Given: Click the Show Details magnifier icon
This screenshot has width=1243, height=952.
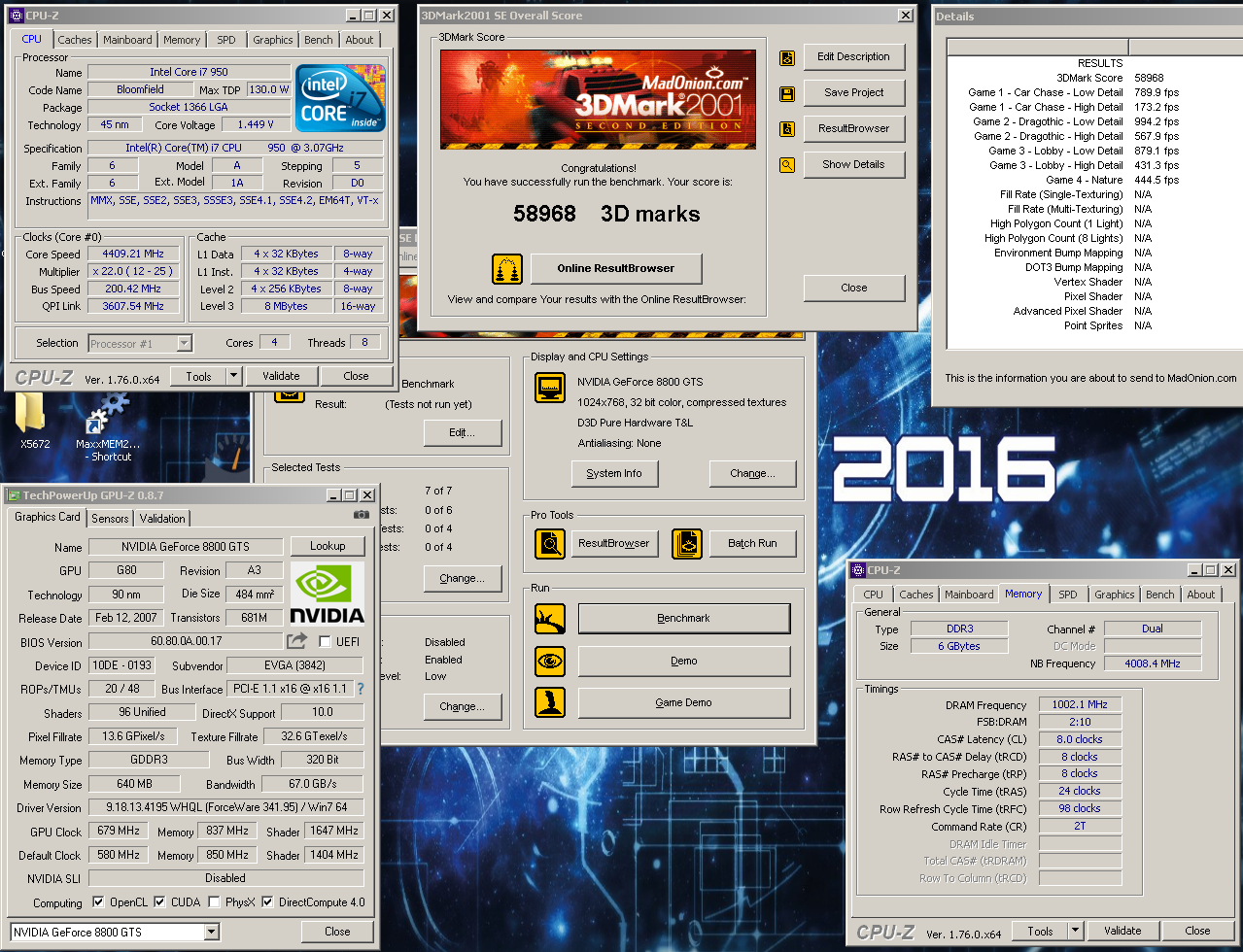Looking at the screenshot, I should point(787,165).
